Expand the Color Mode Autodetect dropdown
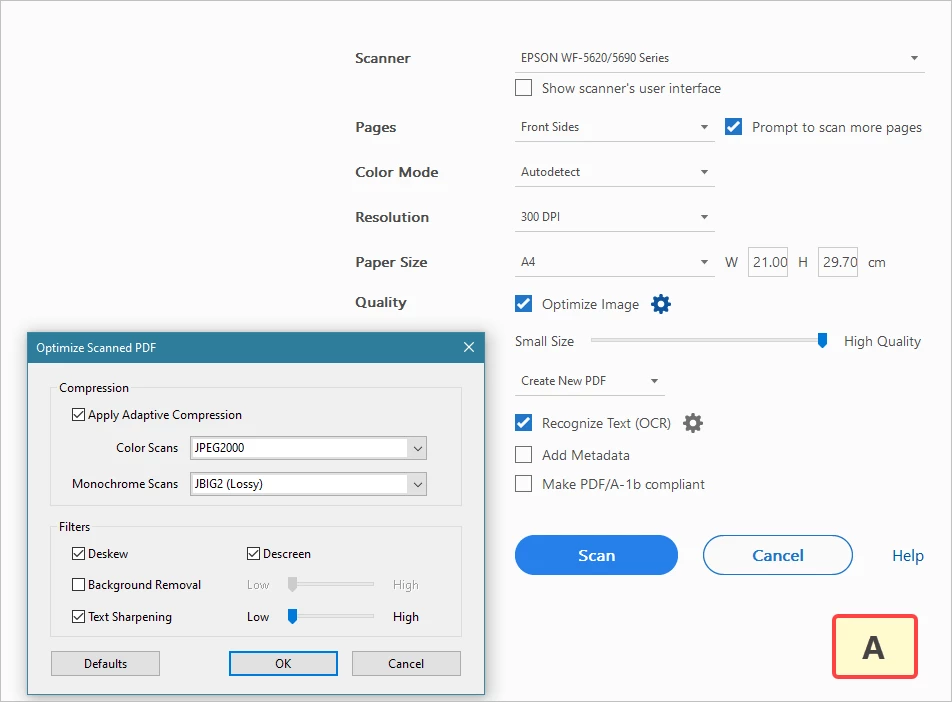Viewport: 952px width, 702px height. coord(614,172)
